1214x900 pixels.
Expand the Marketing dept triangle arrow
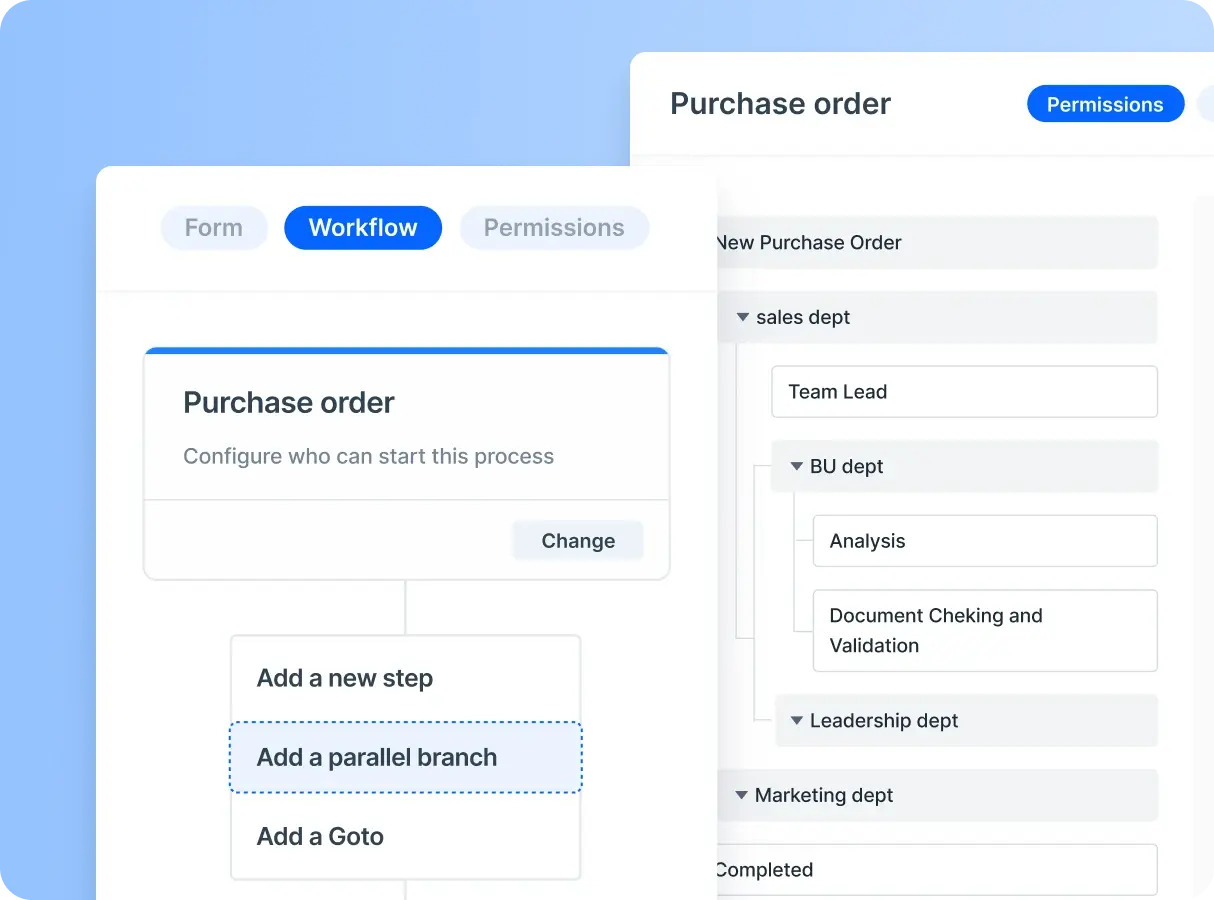coord(742,795)
